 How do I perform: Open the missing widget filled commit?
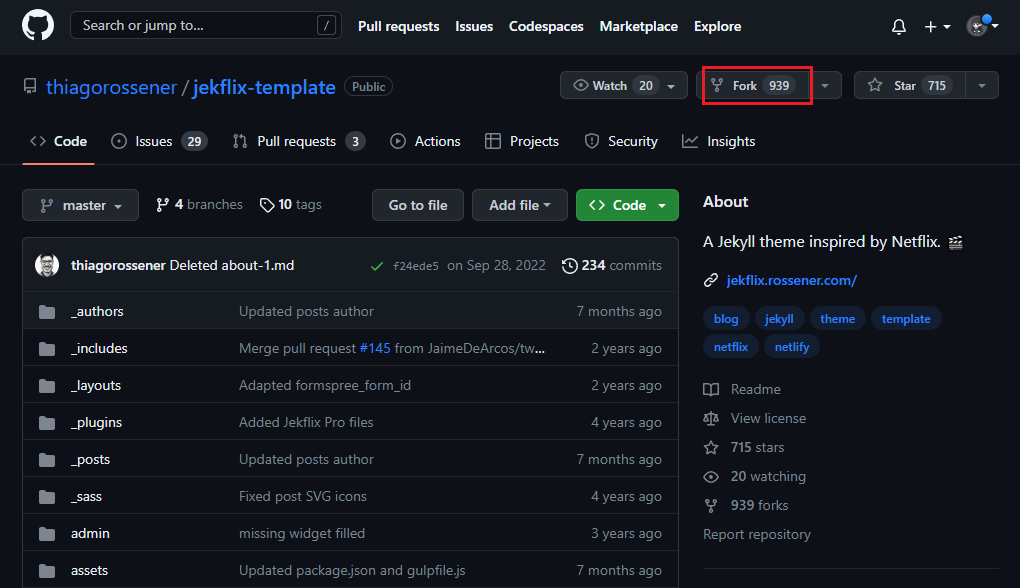click(x=302, y=533)
